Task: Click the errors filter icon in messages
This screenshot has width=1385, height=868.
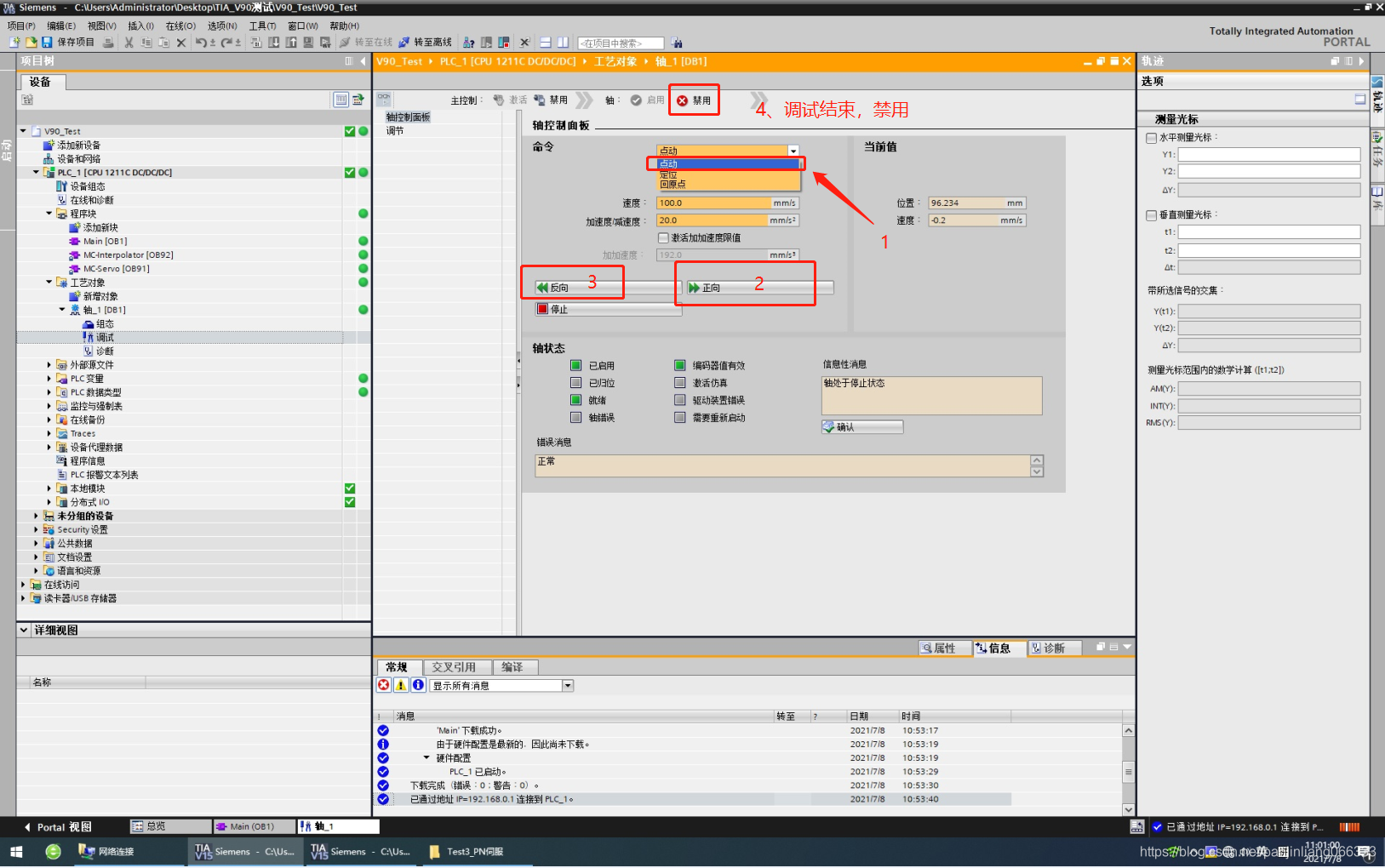Action: (384, 685)
